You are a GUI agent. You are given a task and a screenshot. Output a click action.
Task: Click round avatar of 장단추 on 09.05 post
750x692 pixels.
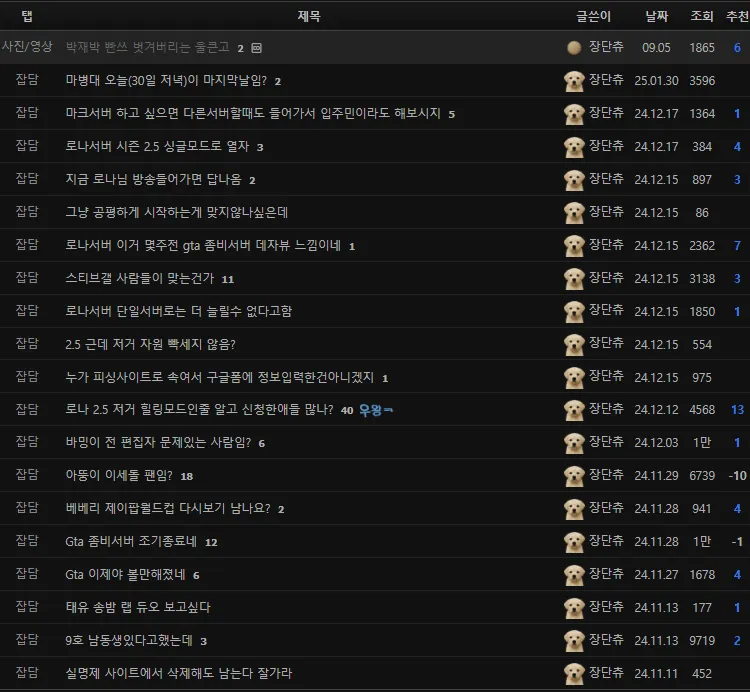tap(574, 47)
